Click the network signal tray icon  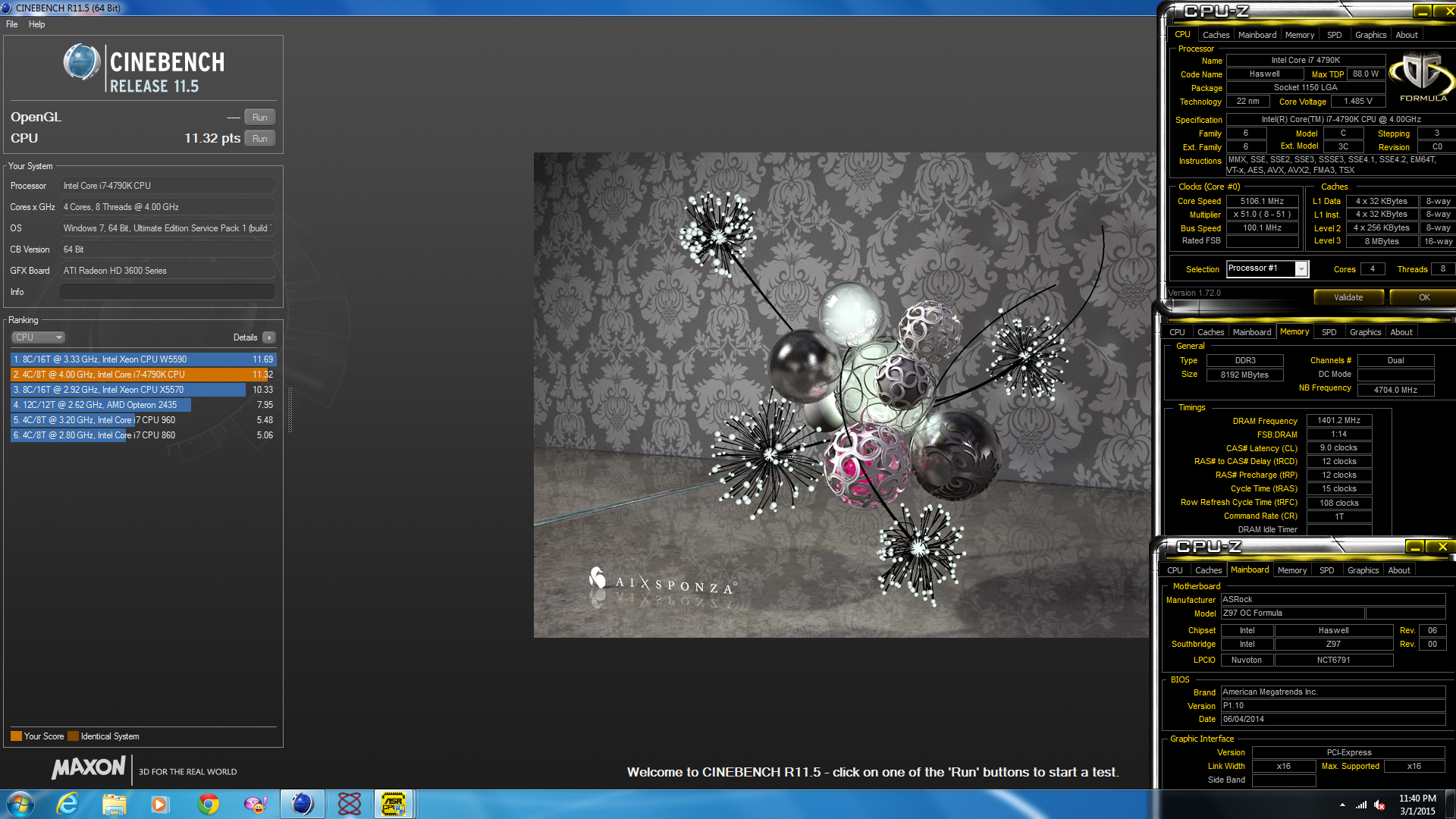[1361, 805]
